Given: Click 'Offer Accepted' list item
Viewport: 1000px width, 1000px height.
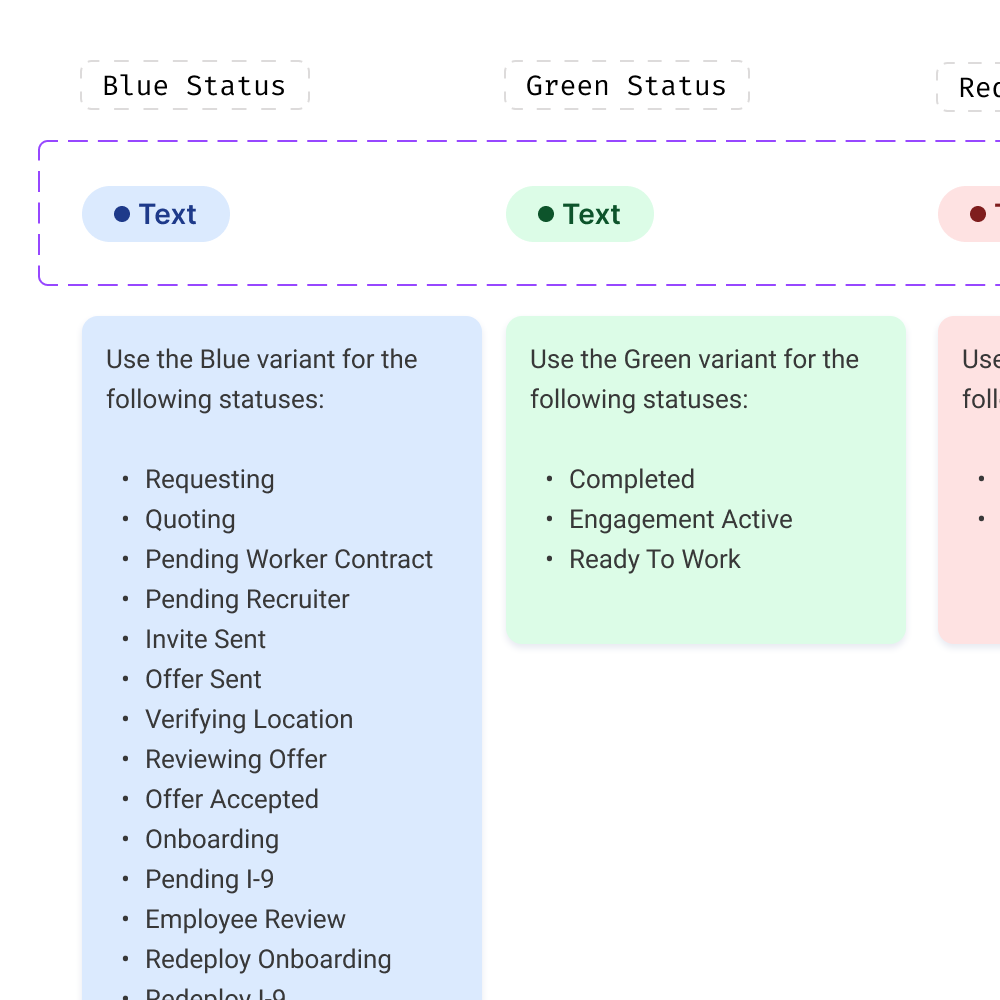Looking at the screenshot, I should (x=232, y=799).
